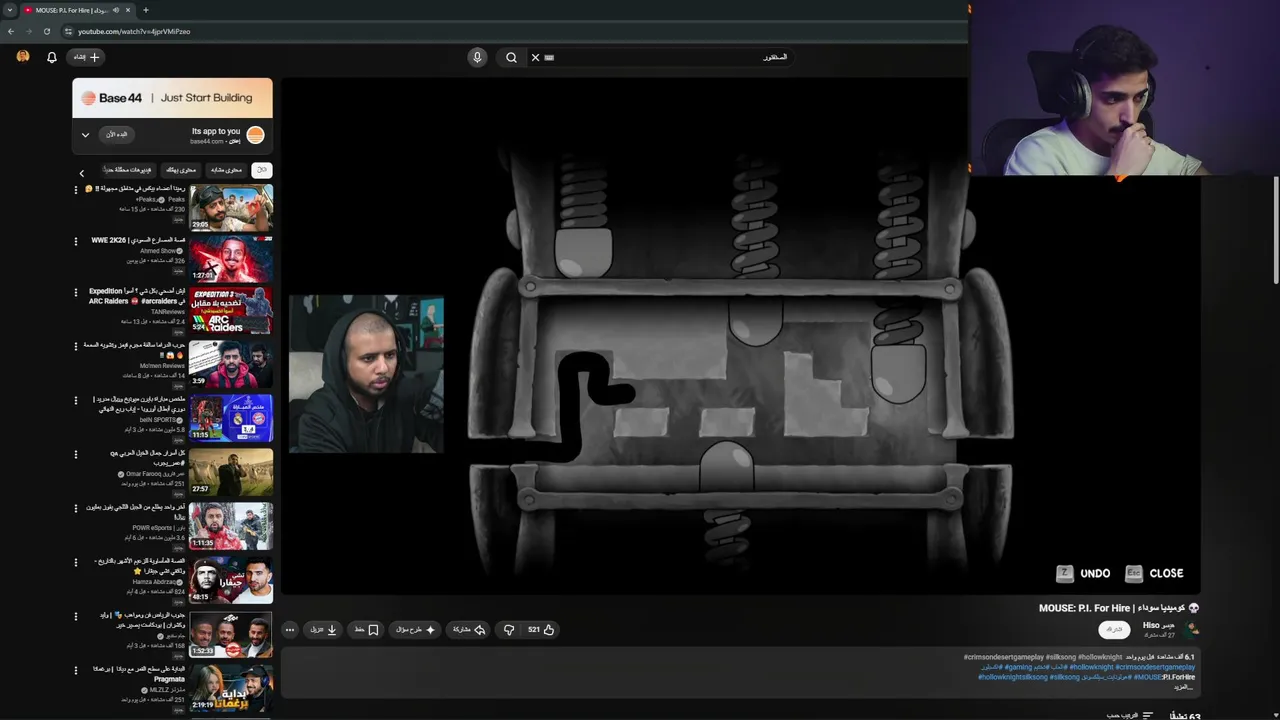Open the #hollowknightsilksong hashtag link

[1013, 677]
